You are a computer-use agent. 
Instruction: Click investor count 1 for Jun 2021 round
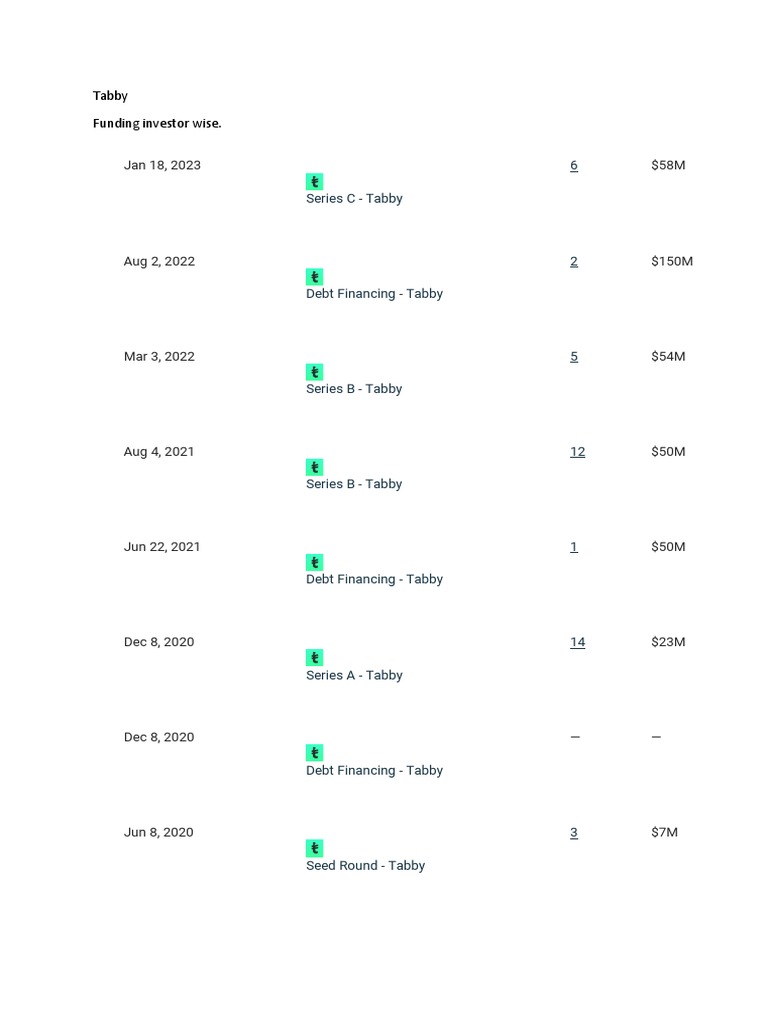click(x=574, y=547)
